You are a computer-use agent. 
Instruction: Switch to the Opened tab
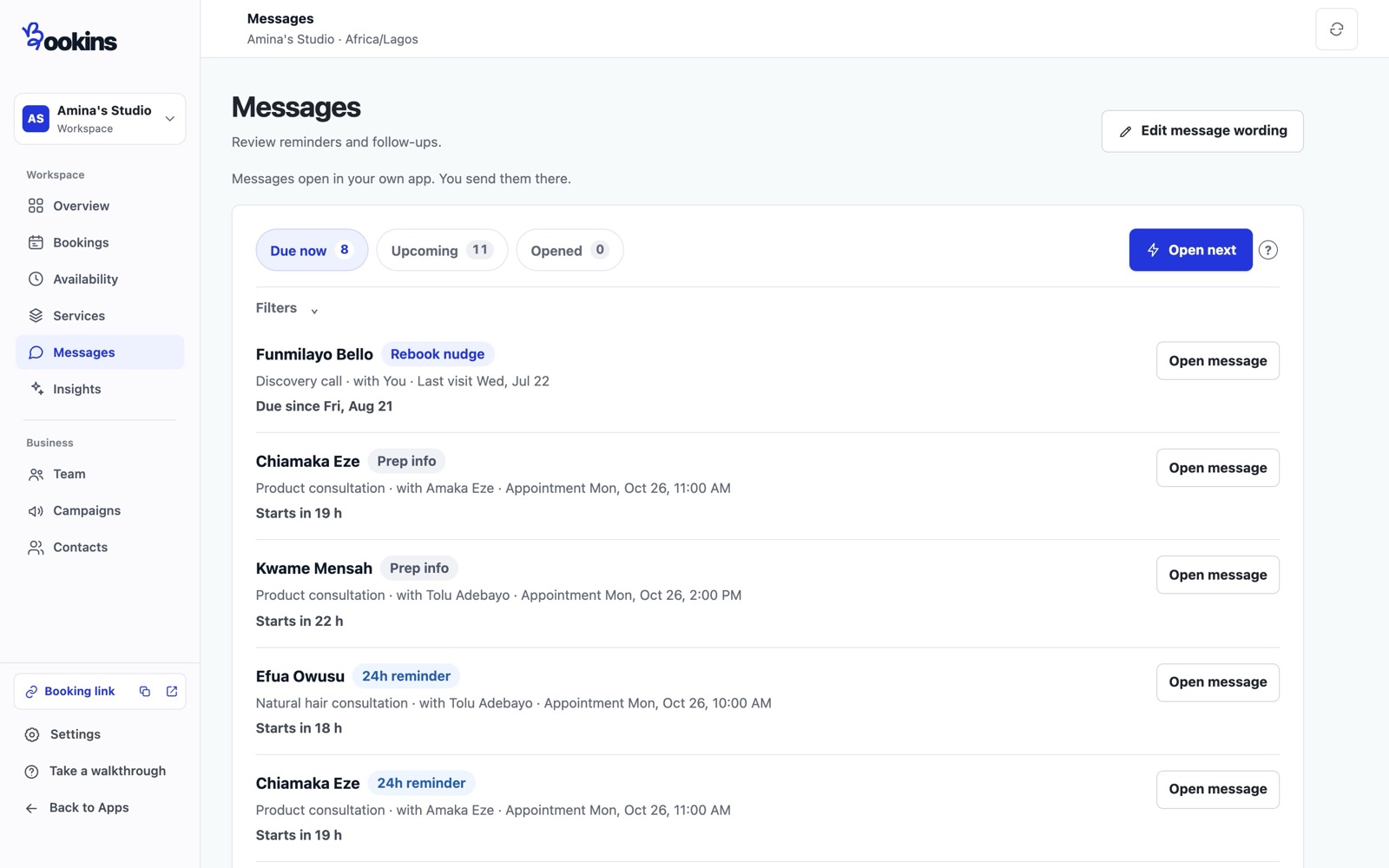(569, 250)
